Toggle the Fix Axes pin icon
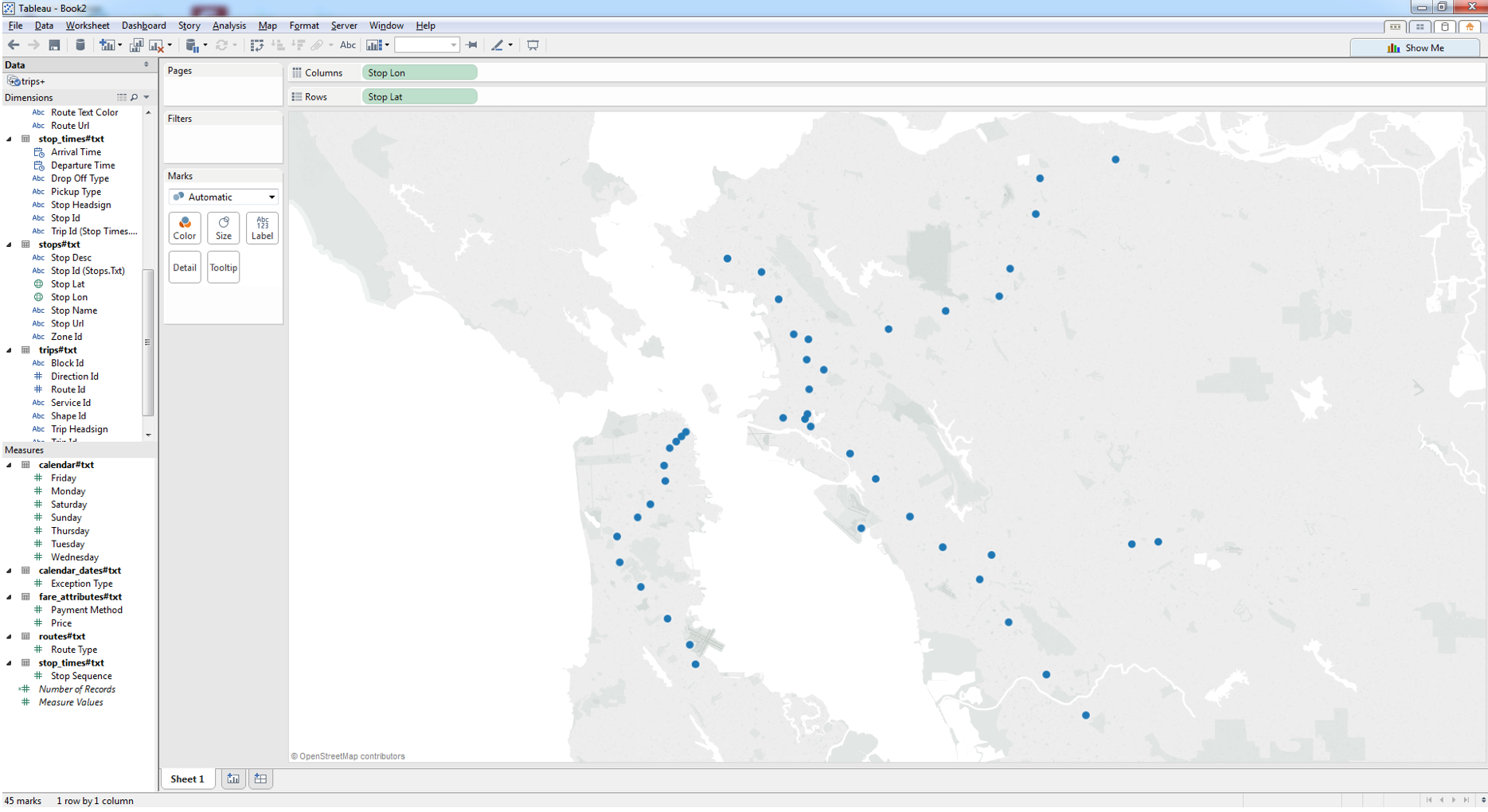This screenshot has width=1488, height=812. [x=471, y=45]
